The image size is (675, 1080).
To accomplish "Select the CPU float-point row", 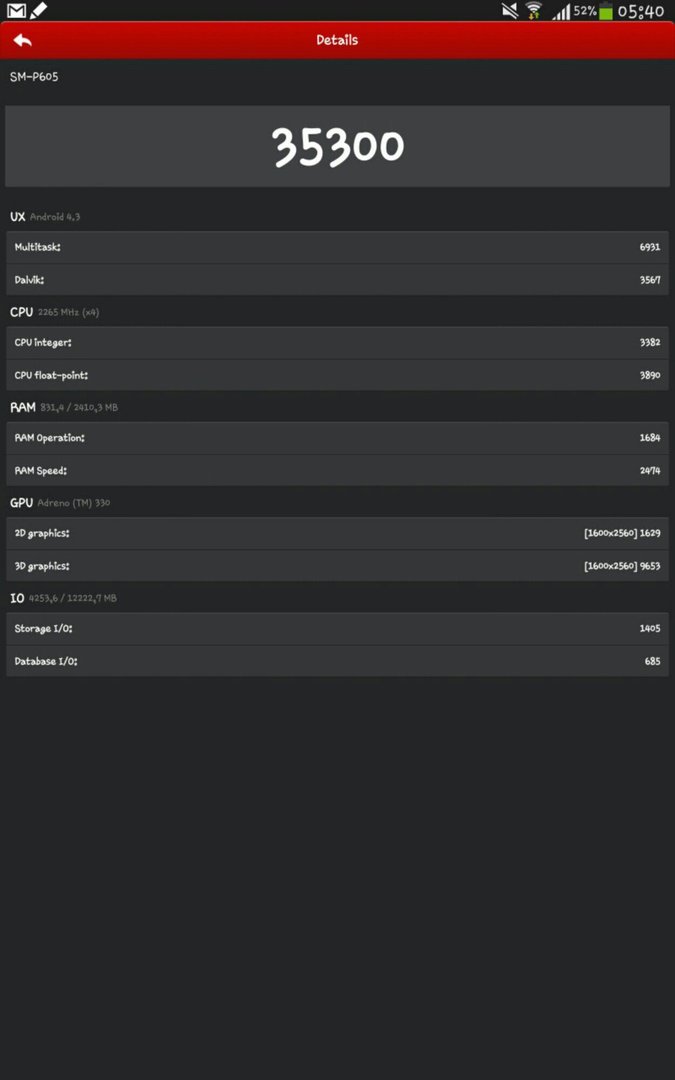I will click(x=338, y=375).
